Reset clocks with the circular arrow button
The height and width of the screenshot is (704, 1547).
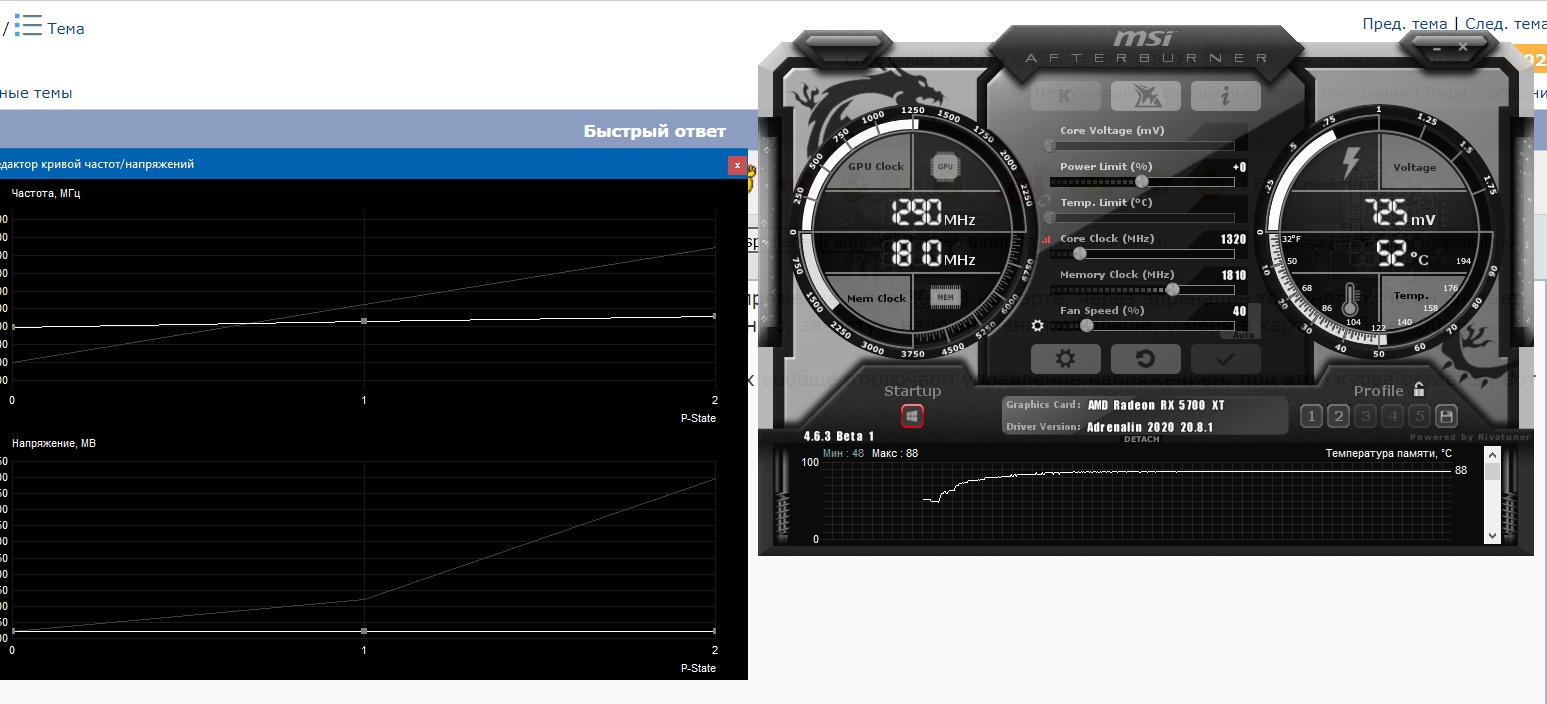coord(1145,359)
